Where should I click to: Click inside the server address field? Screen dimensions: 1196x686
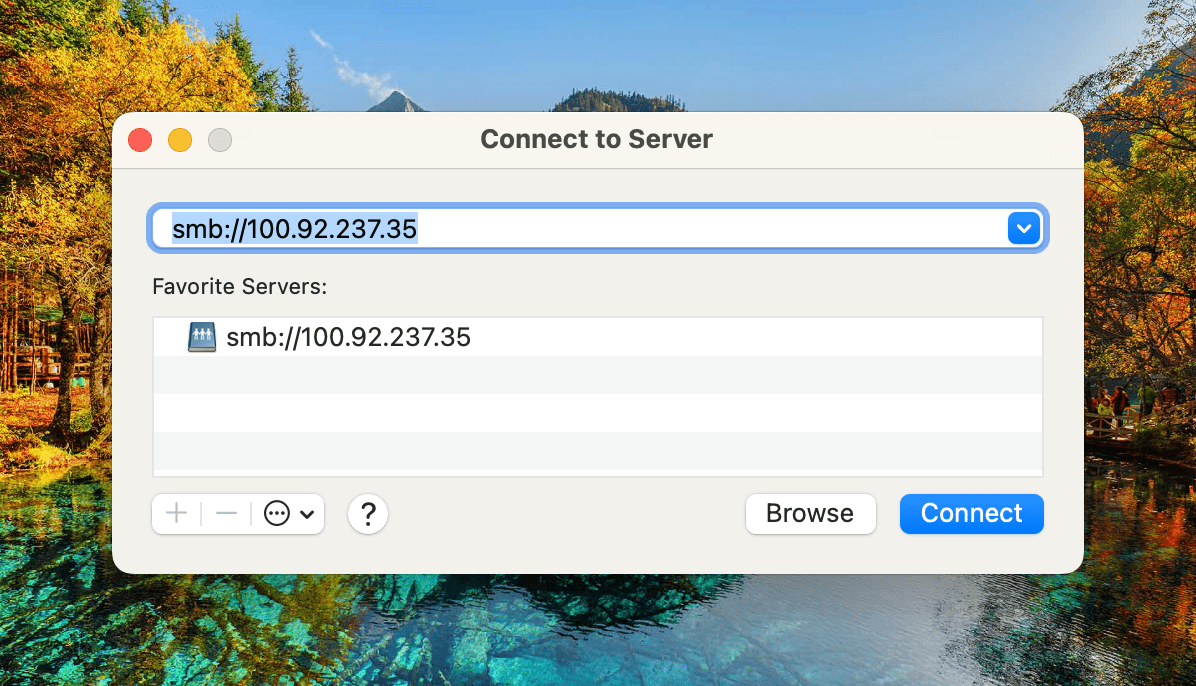(700, 229)
